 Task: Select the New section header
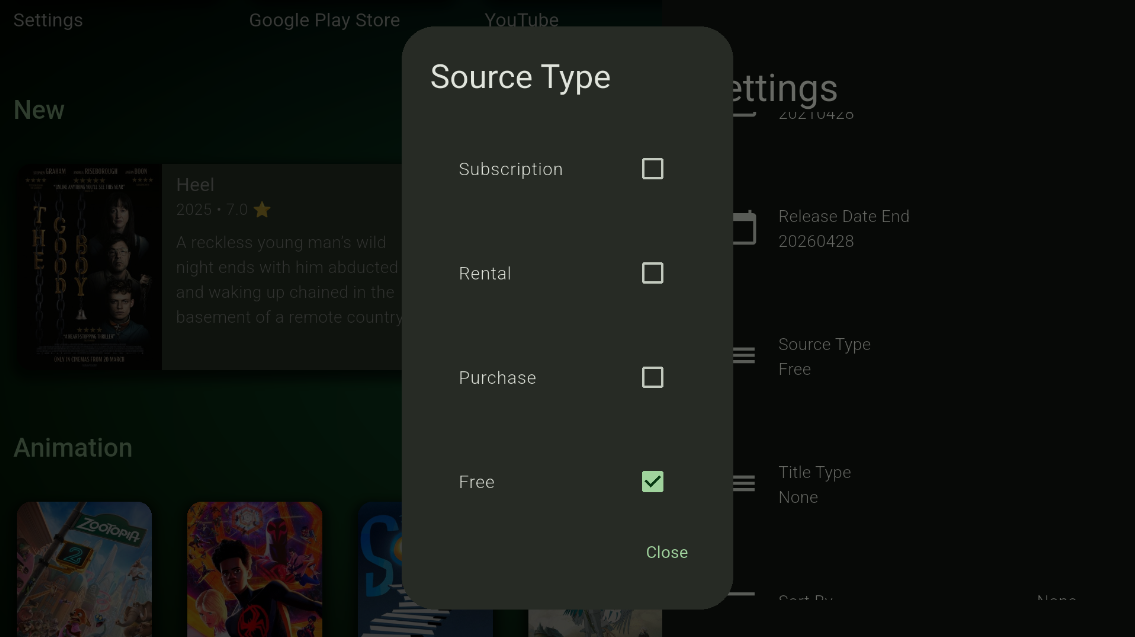tap(38, 109)
